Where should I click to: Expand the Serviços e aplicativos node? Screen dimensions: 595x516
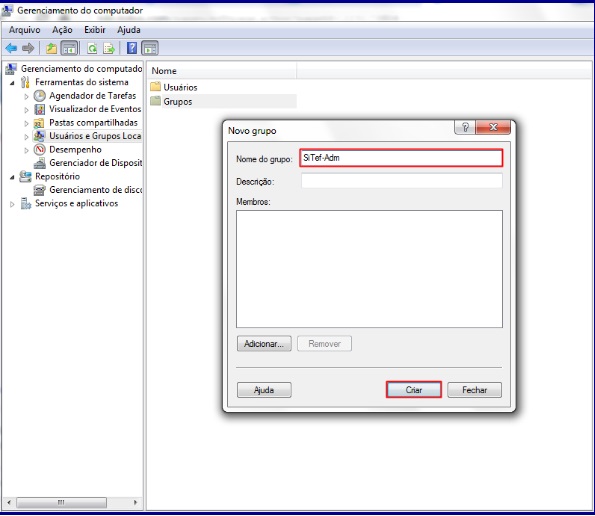(12, 204)
